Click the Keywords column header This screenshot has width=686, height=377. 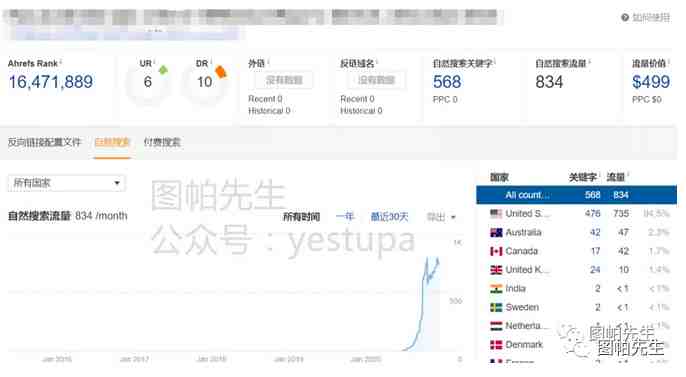[583, 177]
